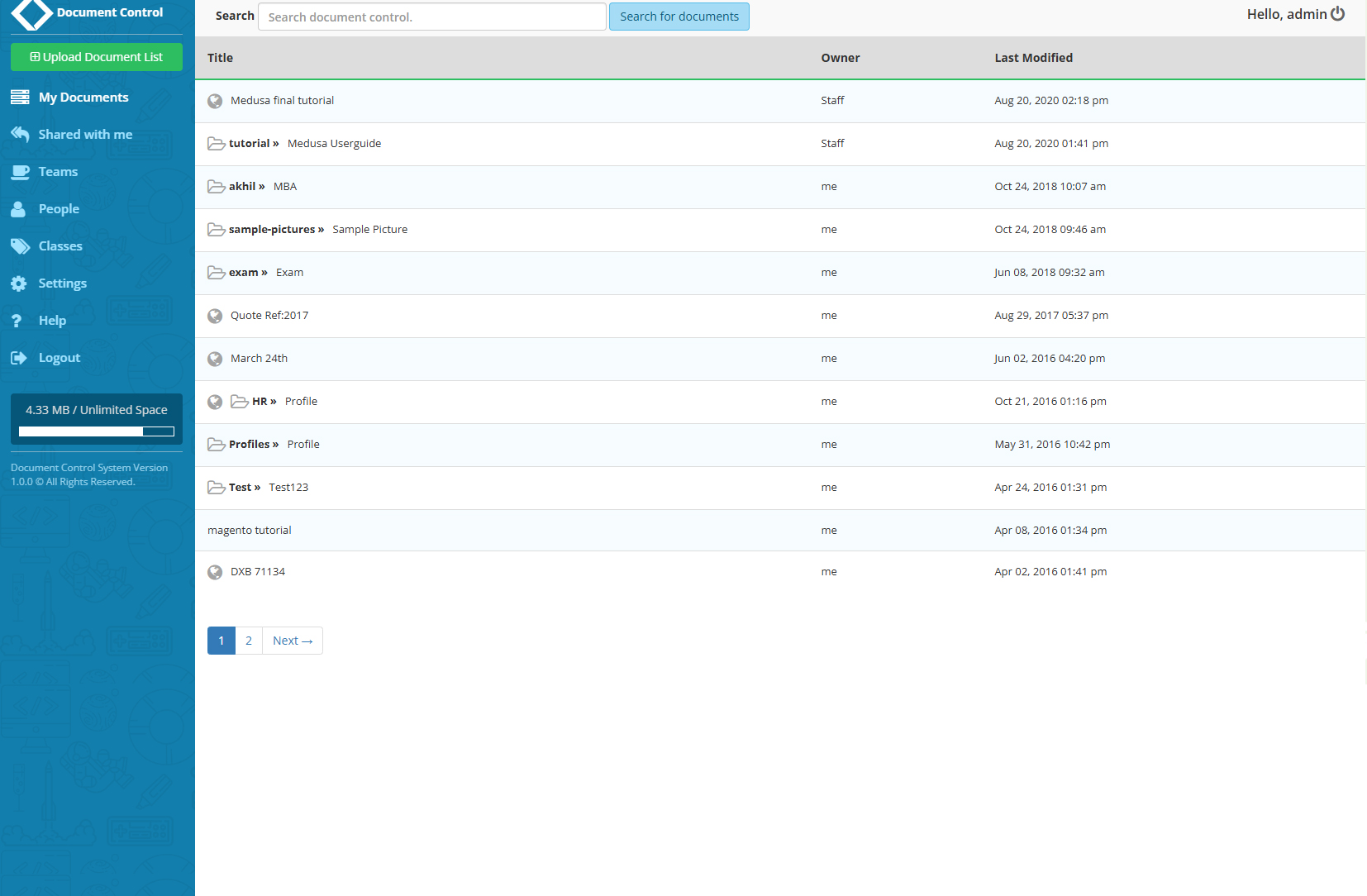The width and height of the screenshot is (1367, 896).
Task: Click the Upload Document List button
Action: [x=96, y=57]
